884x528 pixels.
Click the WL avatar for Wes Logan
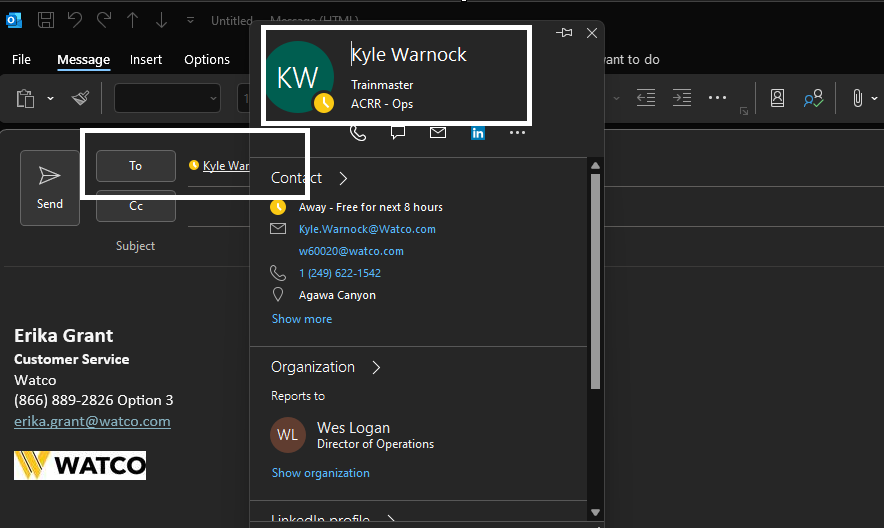[x=288, y=435]
